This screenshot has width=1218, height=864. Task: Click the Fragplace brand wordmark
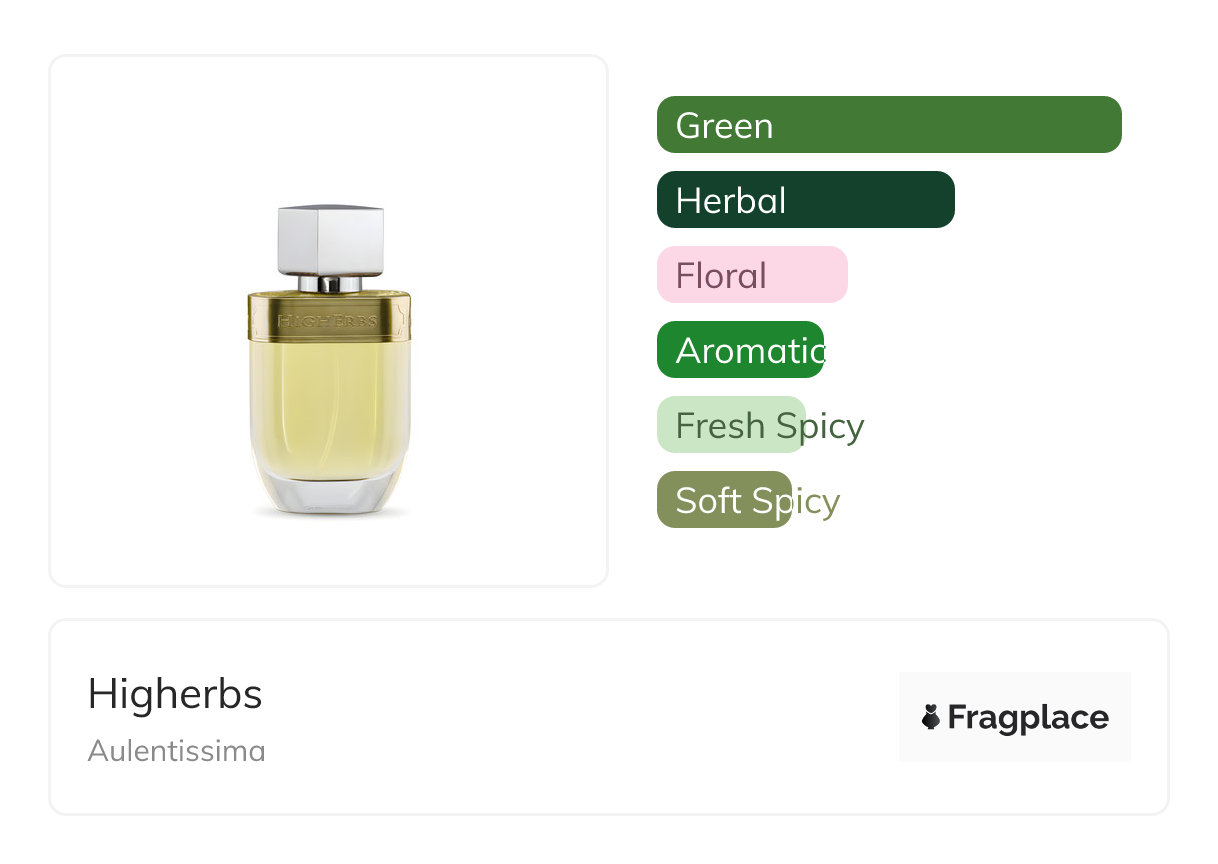(x=1028, y=717)
